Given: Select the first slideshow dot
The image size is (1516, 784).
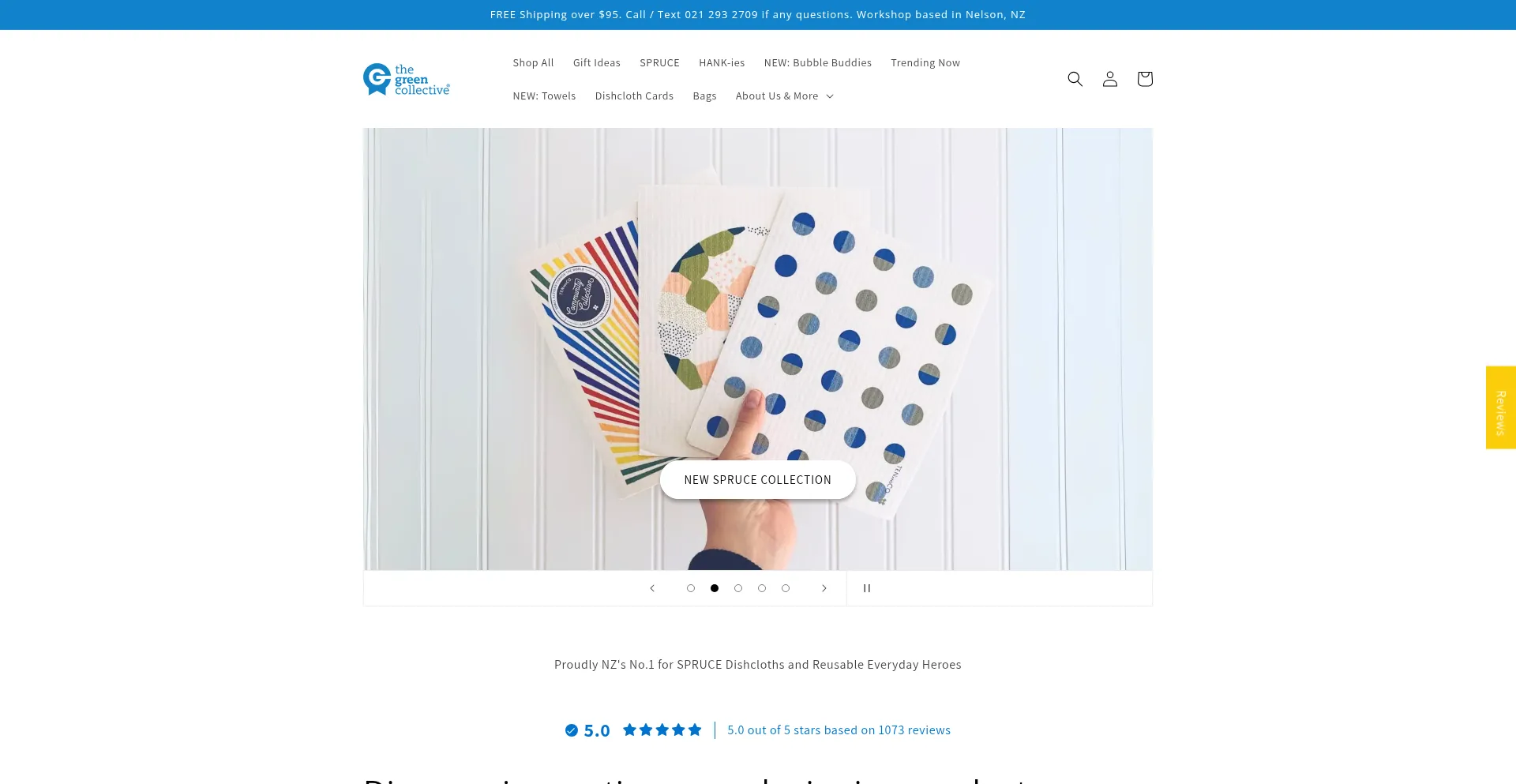Looking at the screenshot, I should [x=691, y=588].
